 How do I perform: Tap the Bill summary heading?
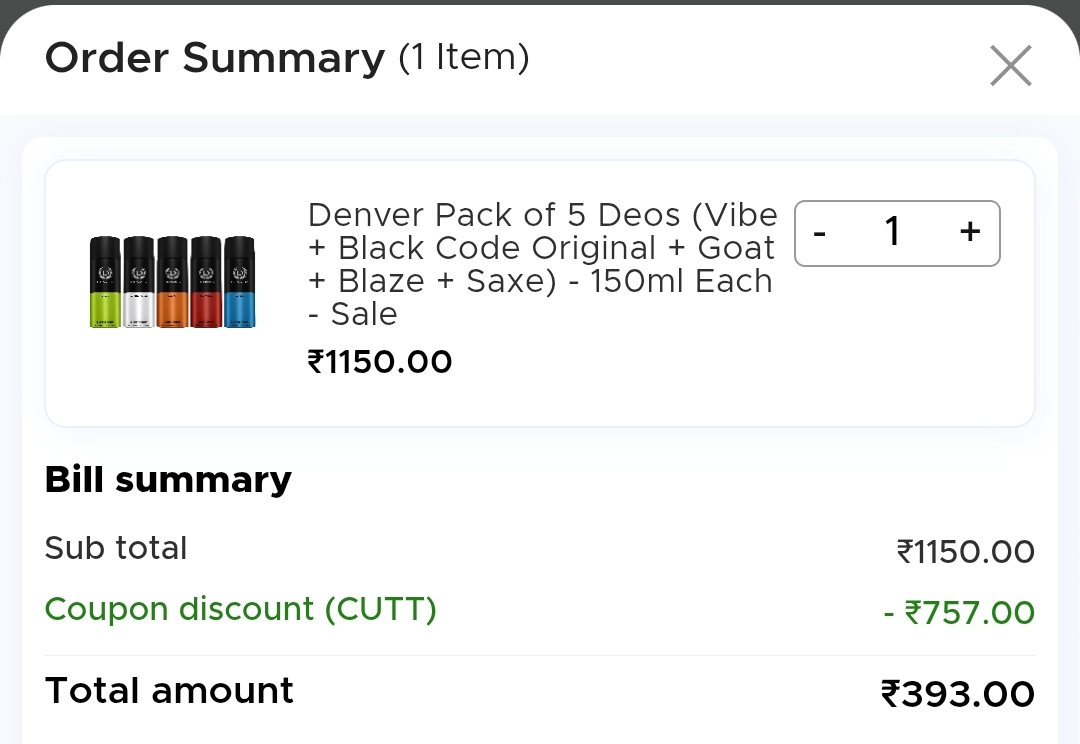(168, 480)
